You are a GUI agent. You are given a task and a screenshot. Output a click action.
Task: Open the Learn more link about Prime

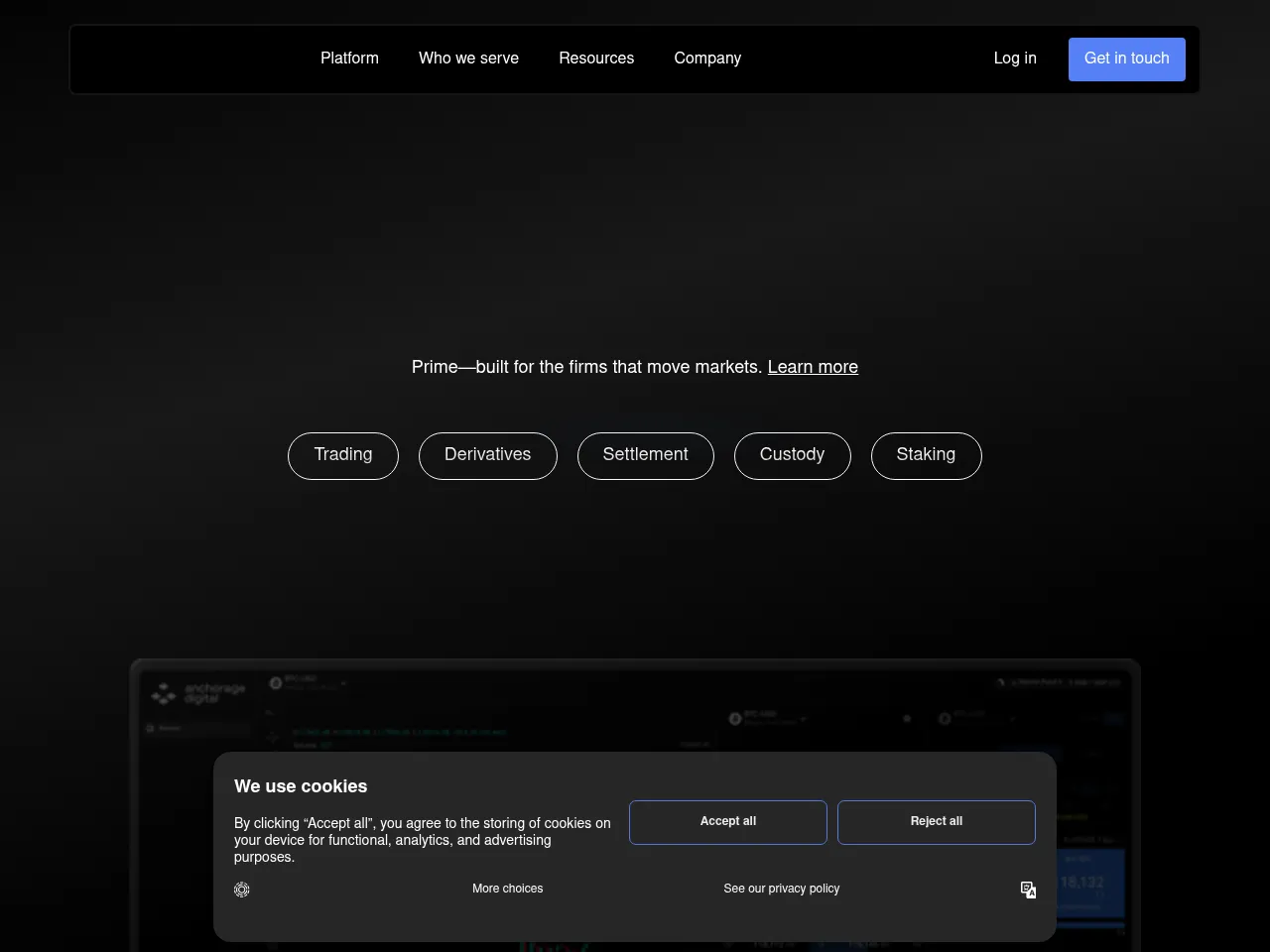813,367
